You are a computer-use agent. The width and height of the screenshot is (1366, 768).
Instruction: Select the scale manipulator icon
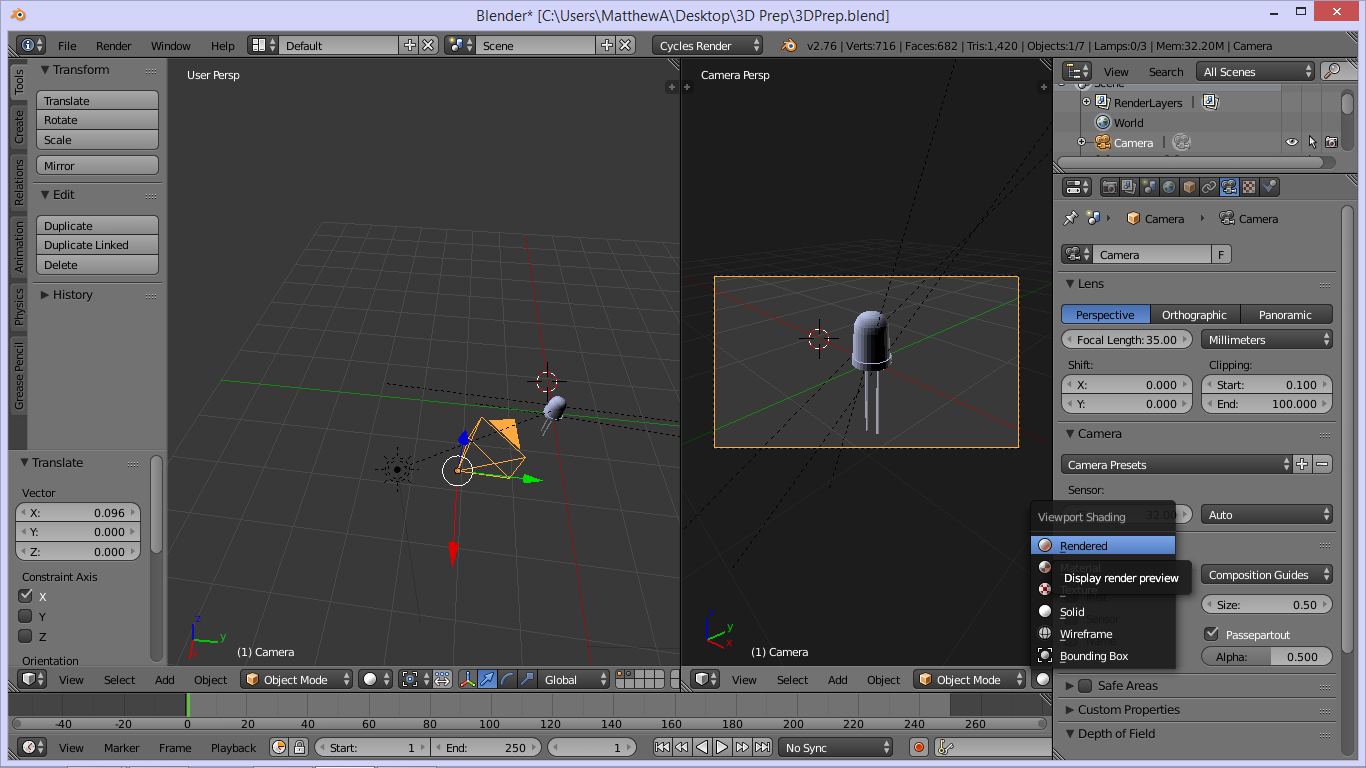coord(527,679)
